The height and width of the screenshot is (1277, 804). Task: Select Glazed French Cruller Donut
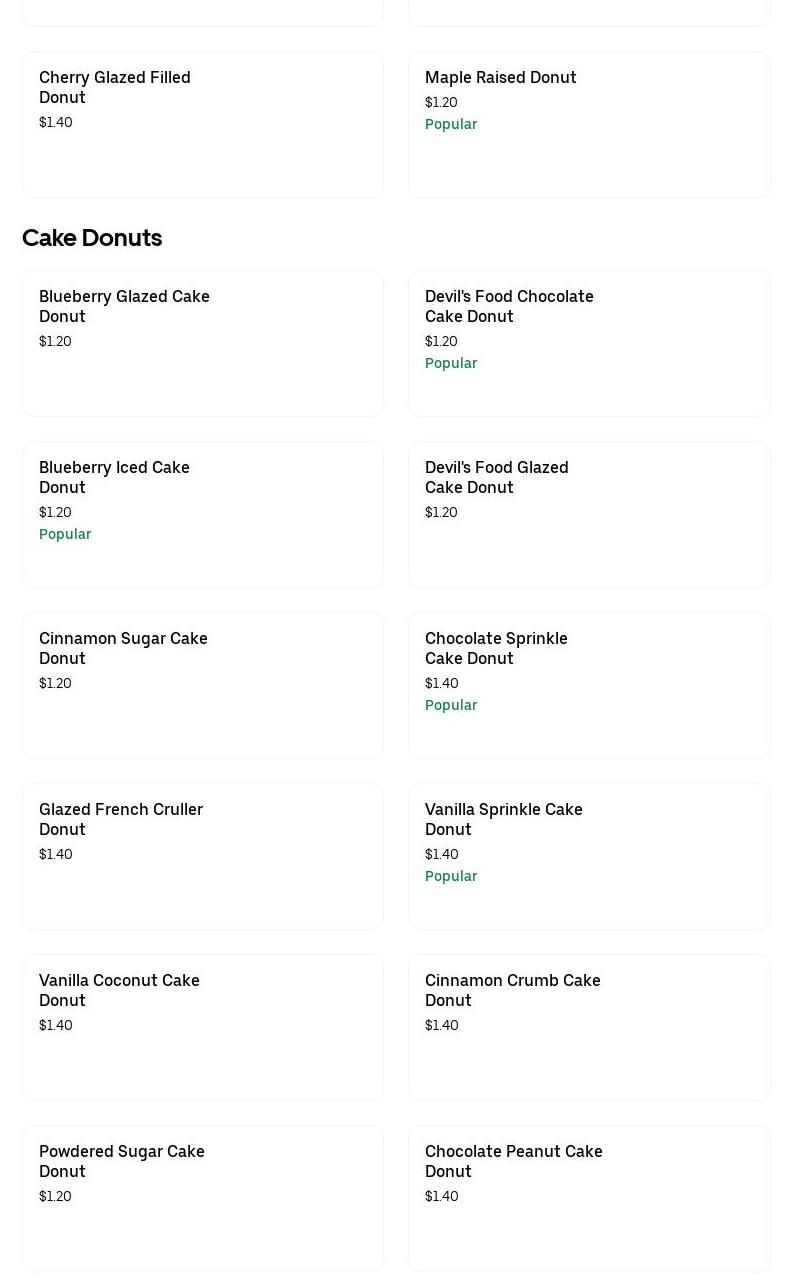point(121,819)
